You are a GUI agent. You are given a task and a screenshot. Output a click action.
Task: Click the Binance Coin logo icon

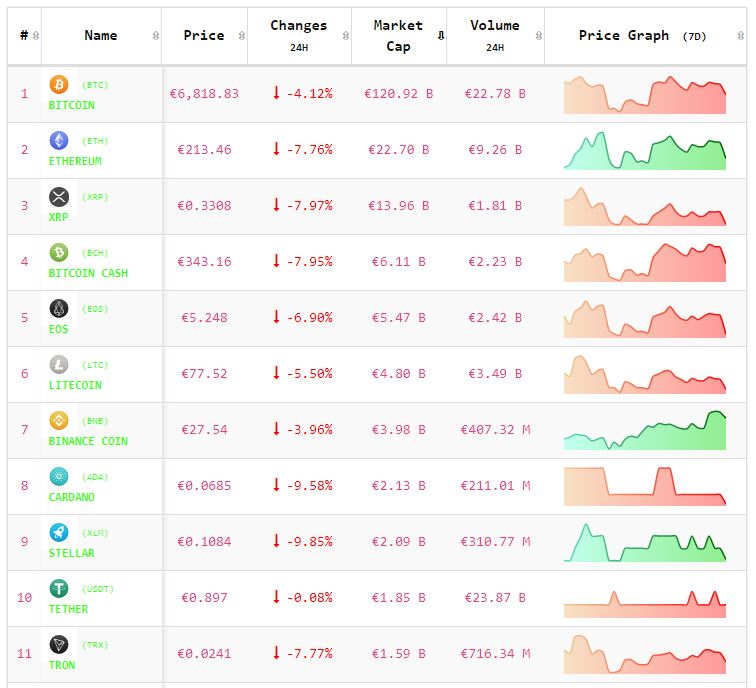[x=58, y=421]
